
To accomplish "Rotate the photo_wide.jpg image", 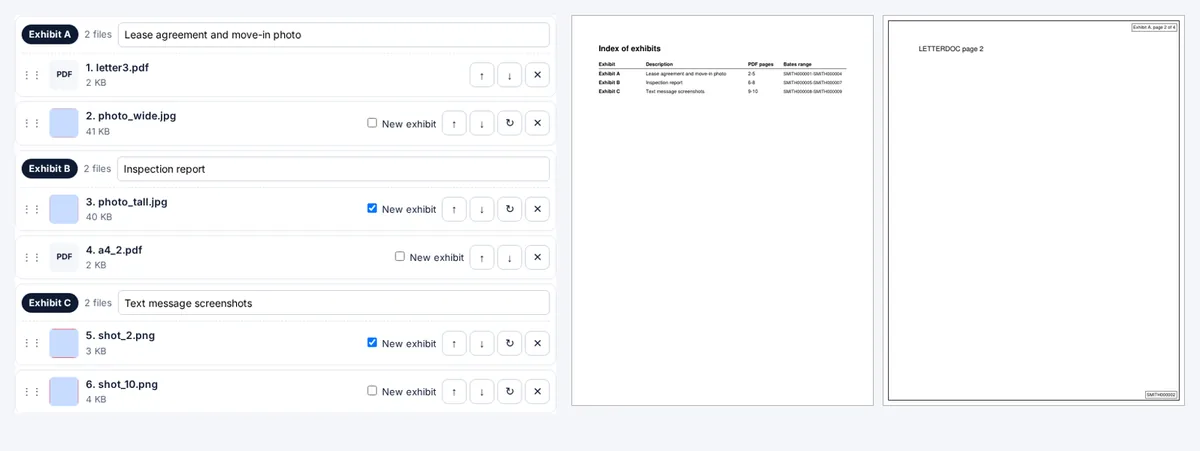I will tap(510, 124).
